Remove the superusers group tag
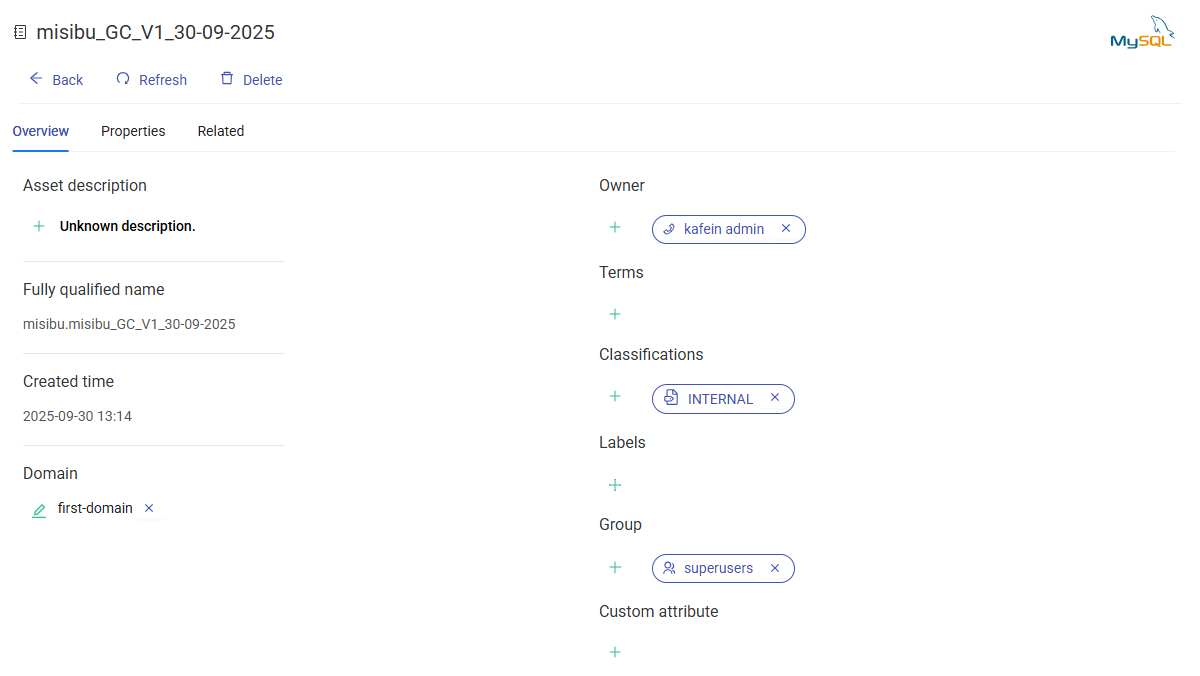 pos(775,568)
